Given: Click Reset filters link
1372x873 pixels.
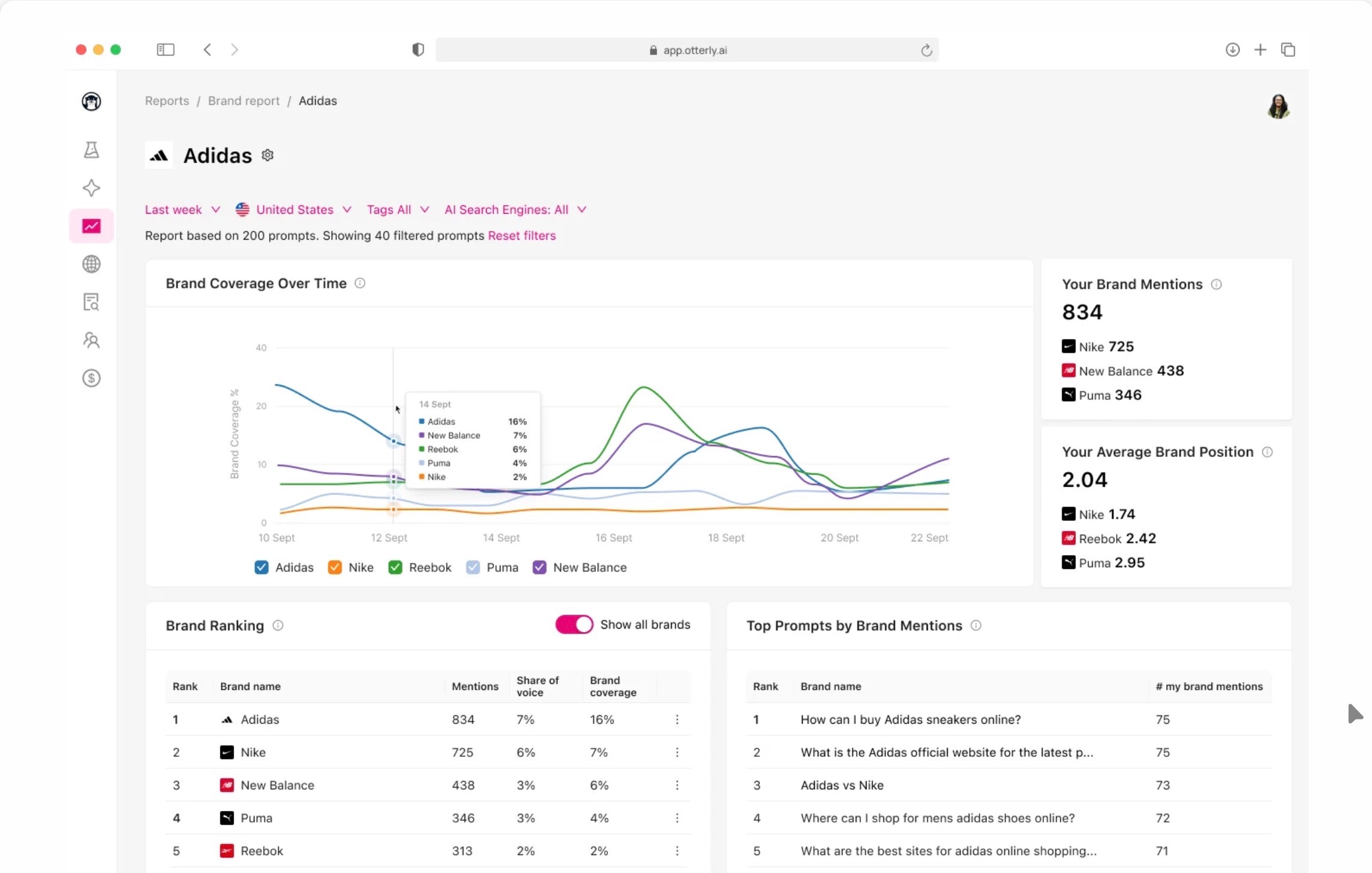Looking at the screenshot, I should pos(522,235).
